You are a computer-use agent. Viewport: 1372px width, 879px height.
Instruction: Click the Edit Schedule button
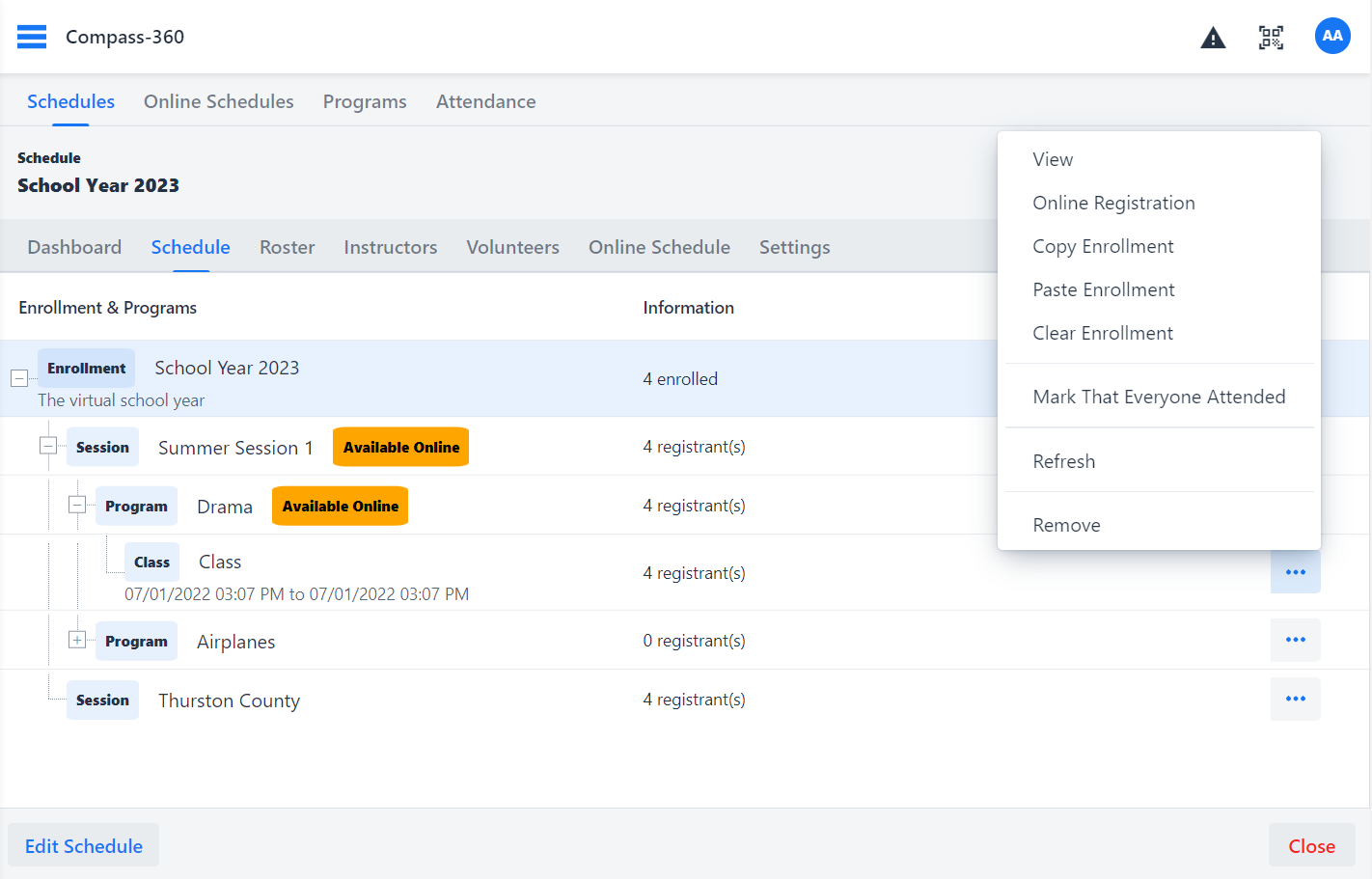pos(84,846)
